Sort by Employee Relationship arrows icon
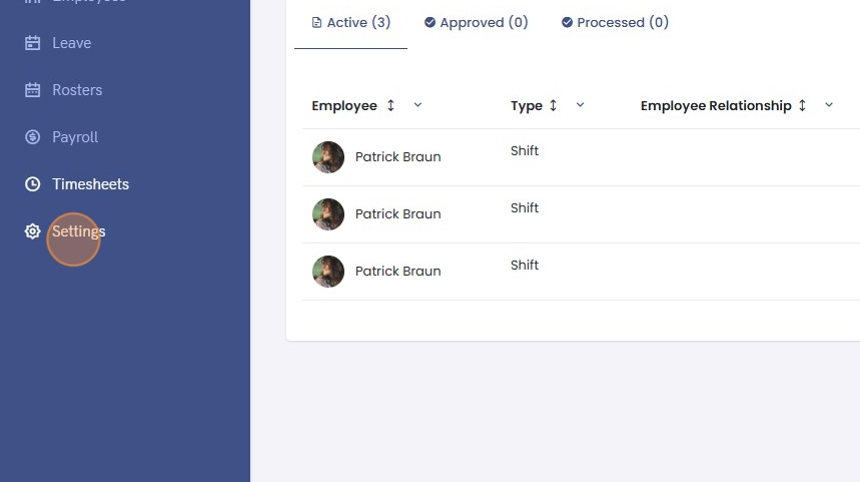 (x=802, y=105)
